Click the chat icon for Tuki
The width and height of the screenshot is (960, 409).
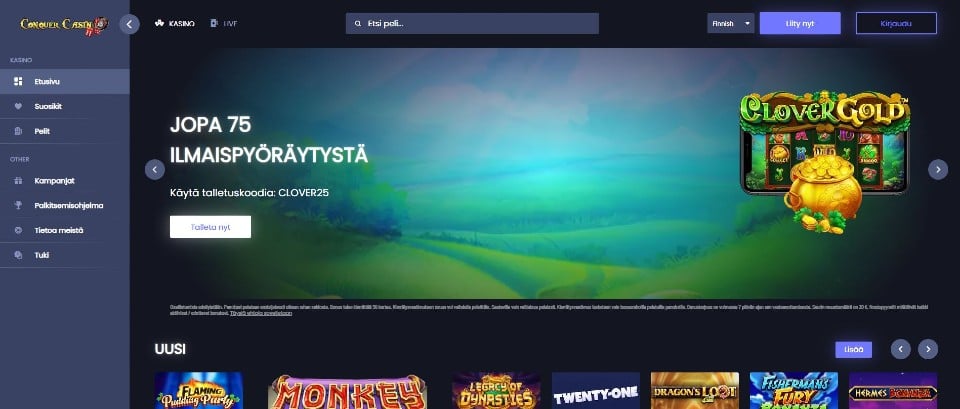click(x=18, y=255)
